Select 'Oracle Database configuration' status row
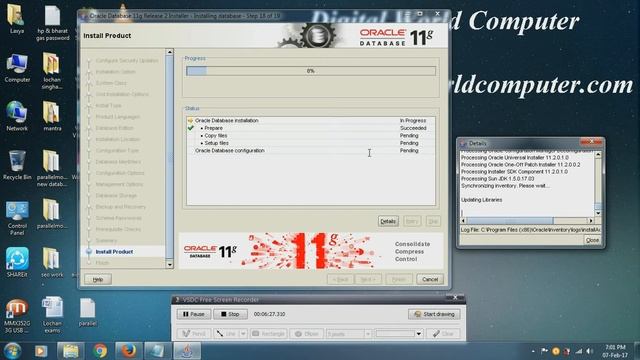640x360 pixels. click(x=311, y=151)
